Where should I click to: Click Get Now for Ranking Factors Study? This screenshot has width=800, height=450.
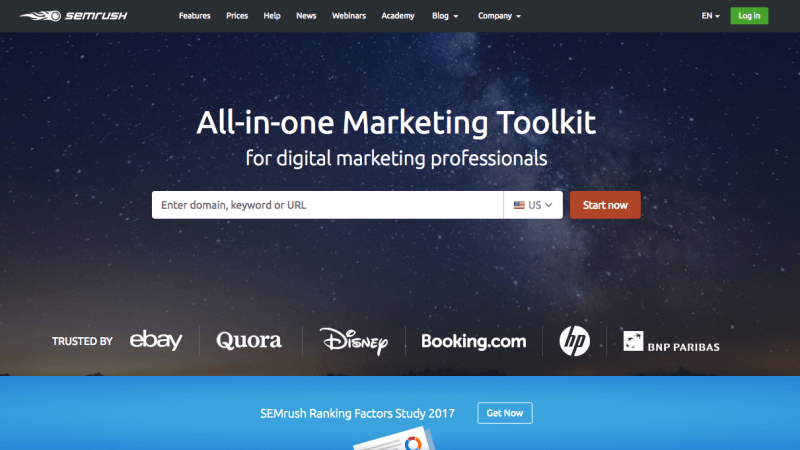click(505, 413)
